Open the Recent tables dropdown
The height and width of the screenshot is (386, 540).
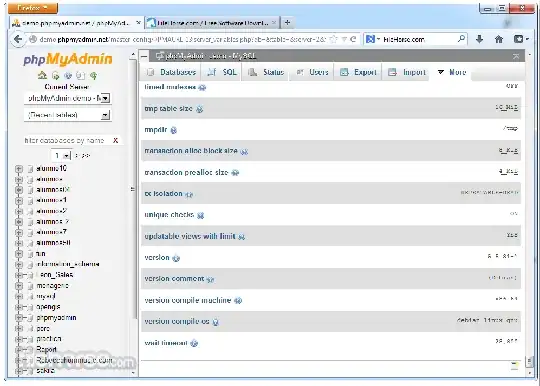(x=67, y=115)
